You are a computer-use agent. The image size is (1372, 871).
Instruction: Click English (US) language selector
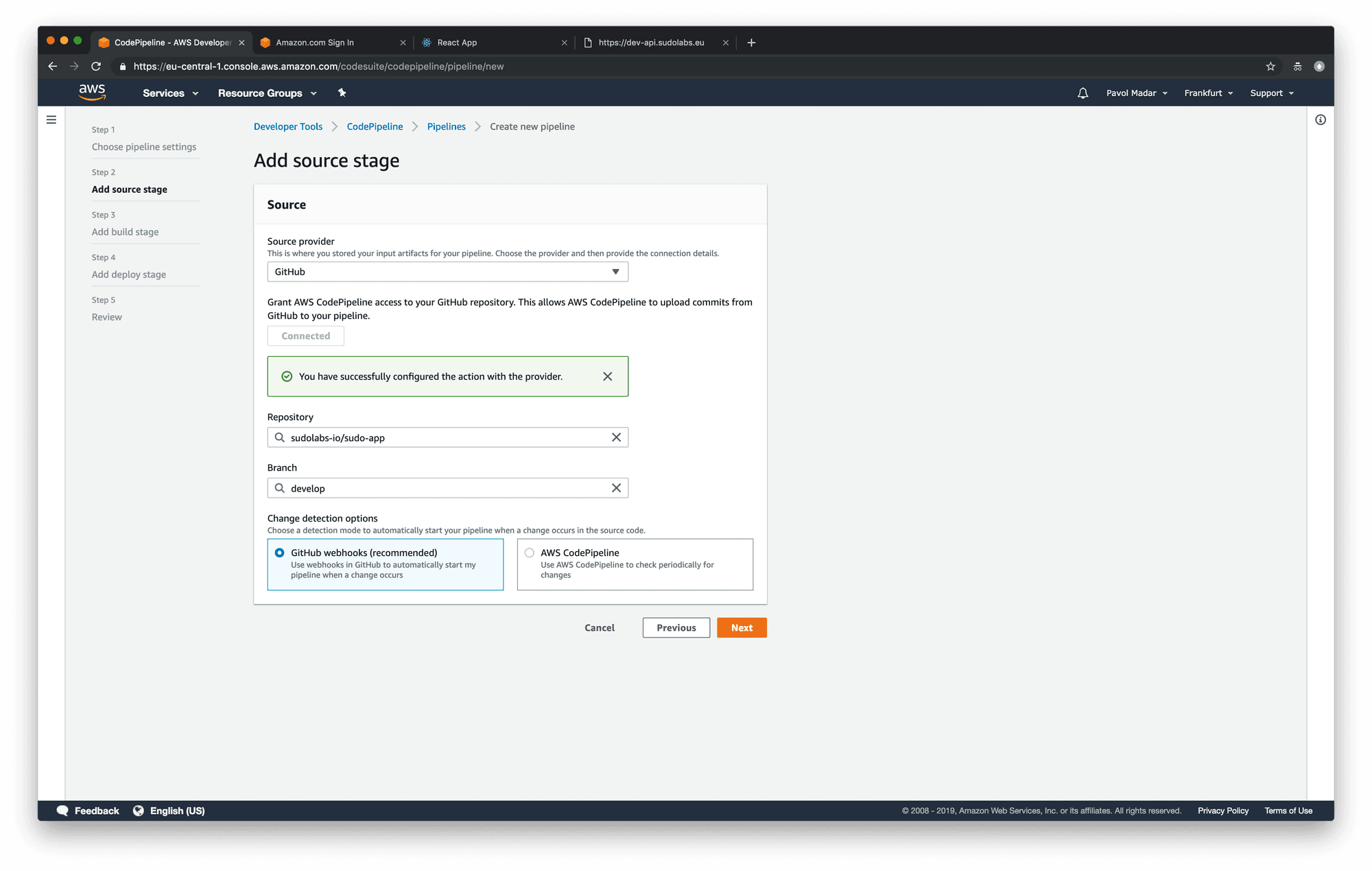(178, 811)
